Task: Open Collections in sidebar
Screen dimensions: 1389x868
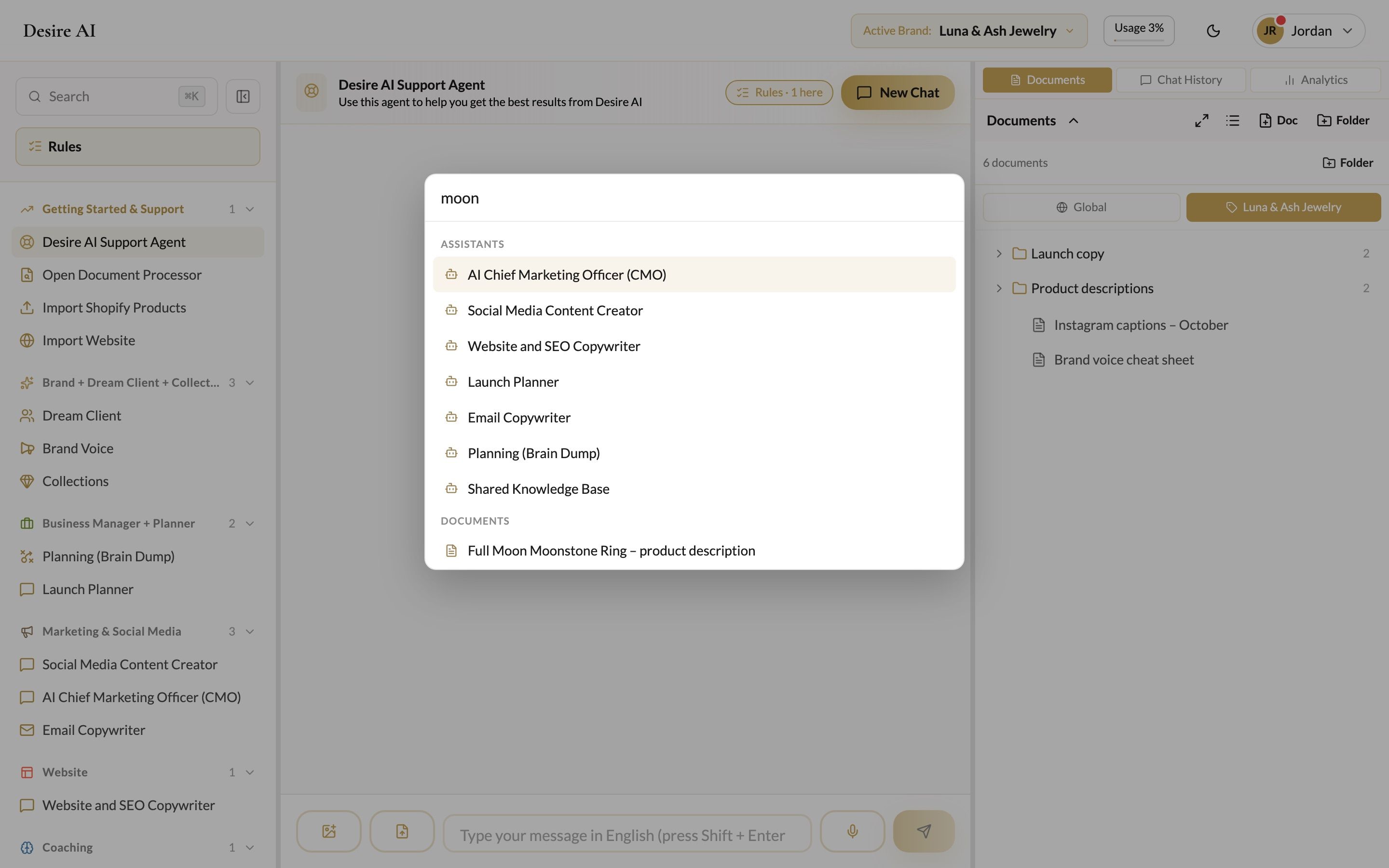Action: [x=138, y=481]
